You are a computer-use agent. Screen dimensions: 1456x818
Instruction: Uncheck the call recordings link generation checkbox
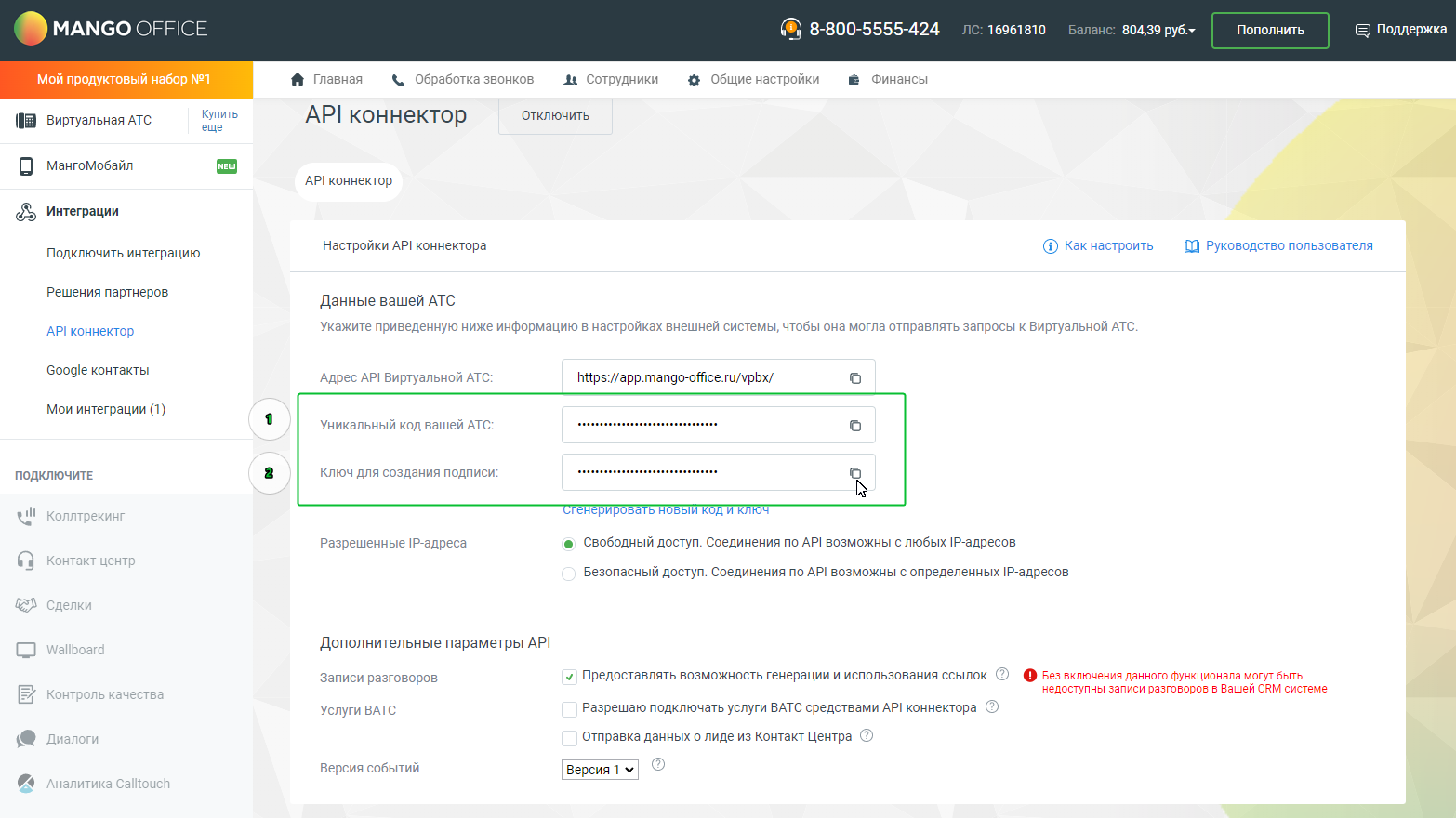click(x=570, y=678)
